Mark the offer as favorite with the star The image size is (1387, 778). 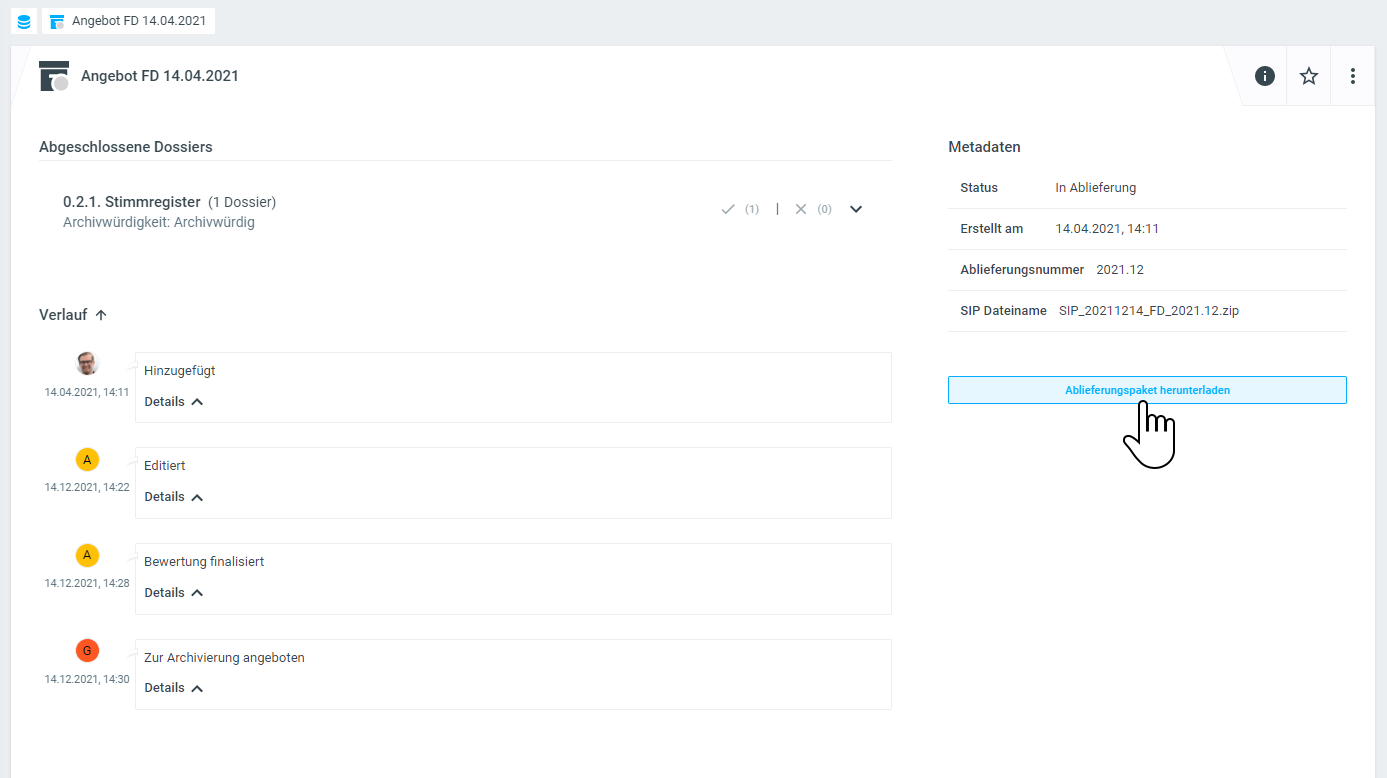(x=1309, y=76)
